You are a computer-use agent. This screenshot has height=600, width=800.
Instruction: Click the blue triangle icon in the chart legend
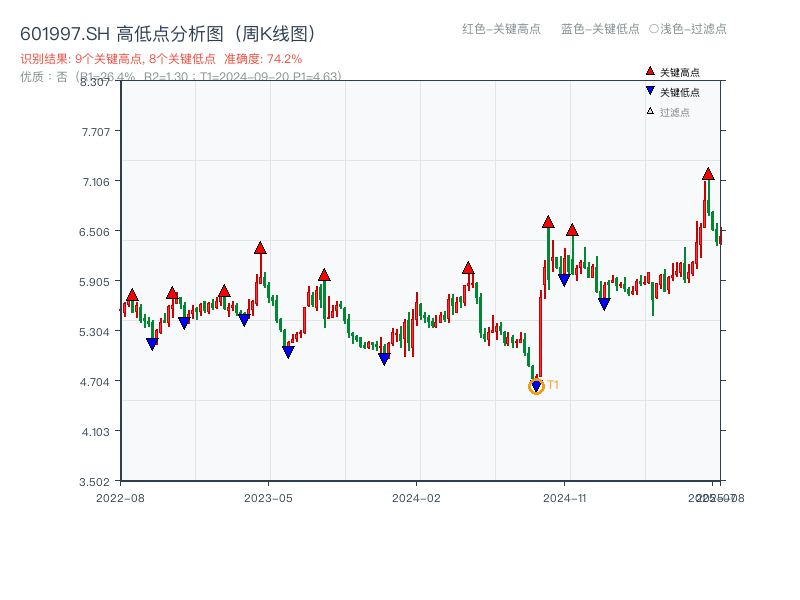pos(650,91)
